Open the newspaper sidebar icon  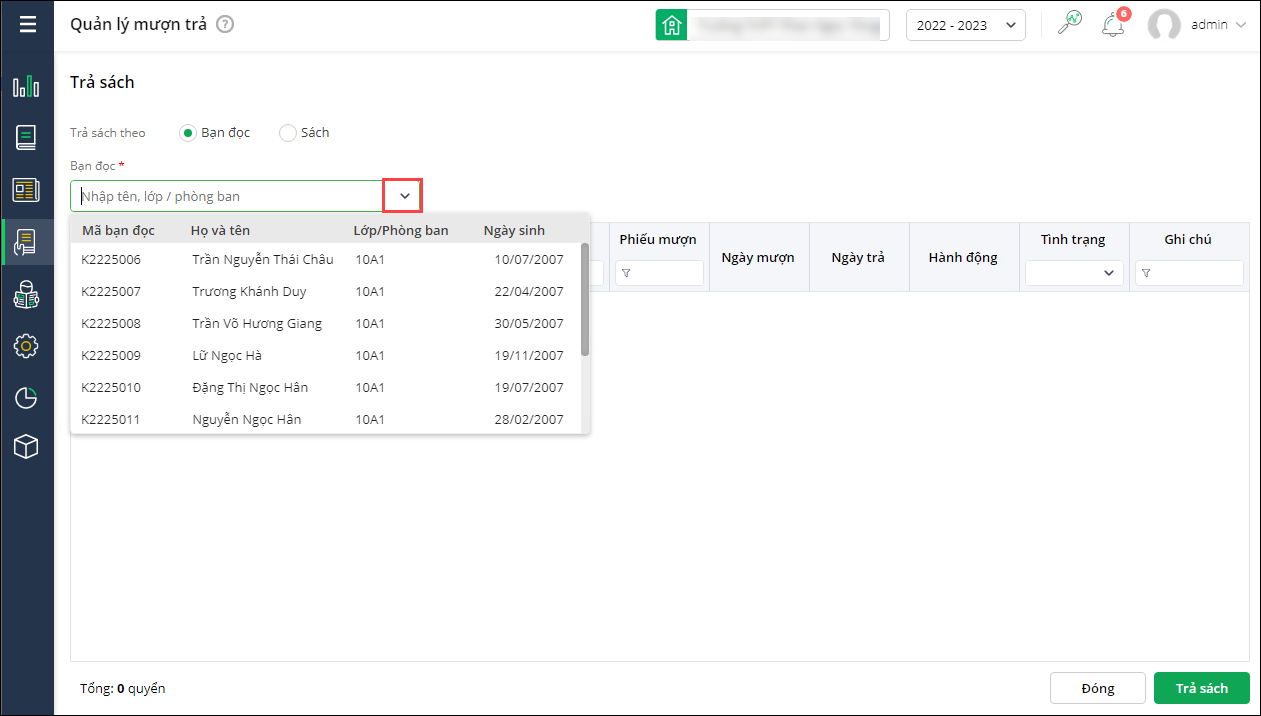tap(26, 190)
